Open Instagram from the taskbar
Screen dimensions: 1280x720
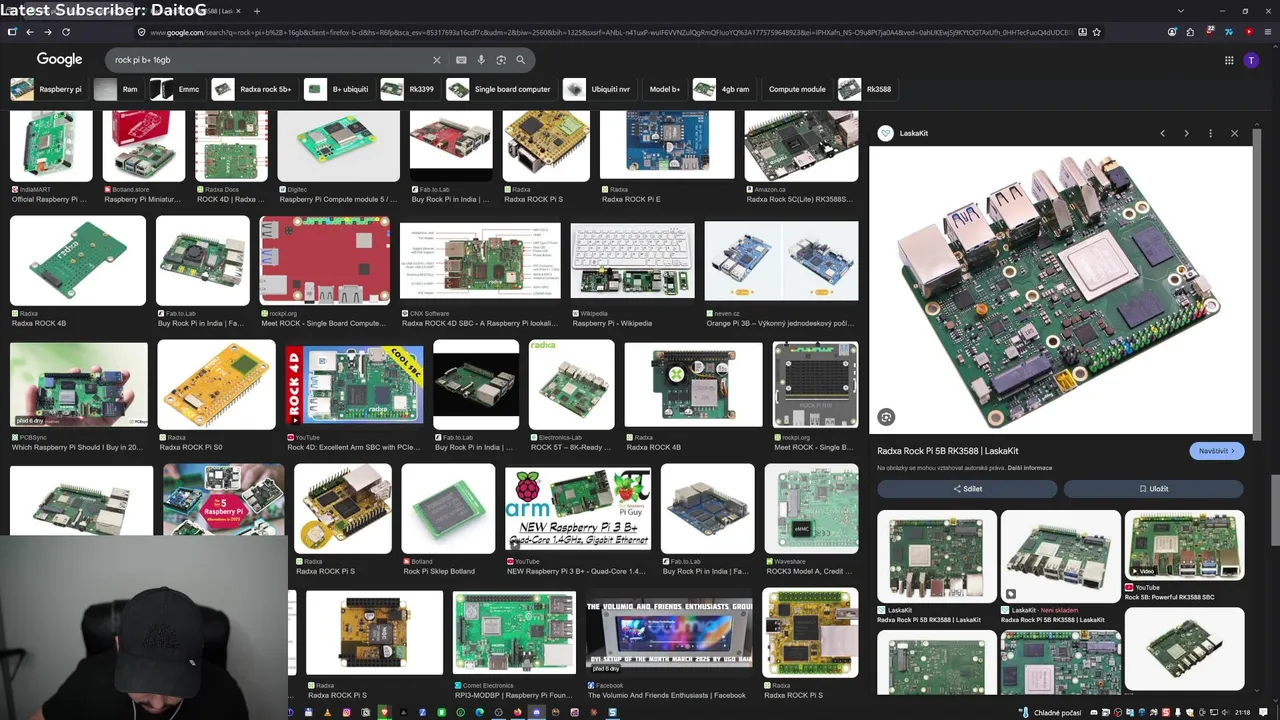pyautogui.click(x=347, y=712)
